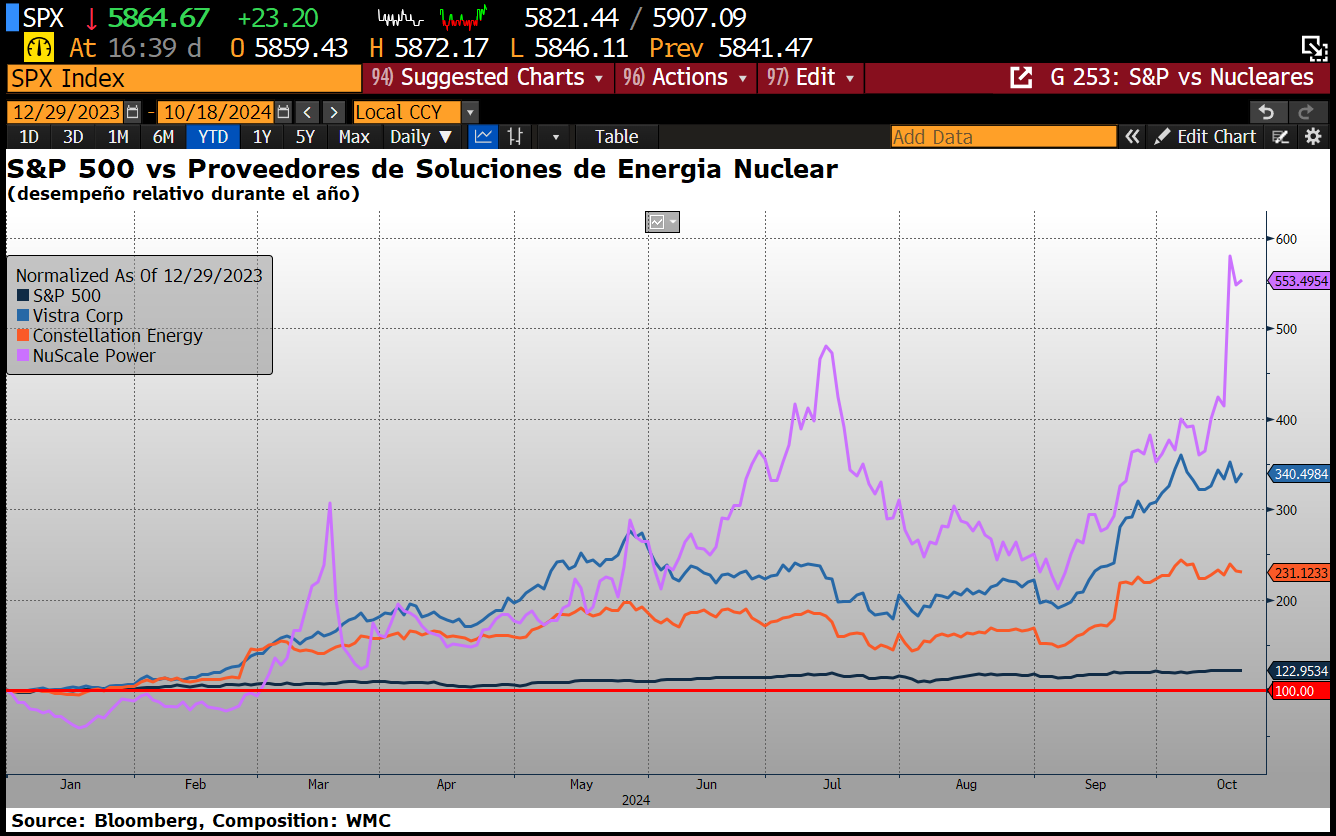This screenshot has width=1336, height=836.
Task: Click the Source: Bloomberg footer text
Action: (x=201, y=821)
